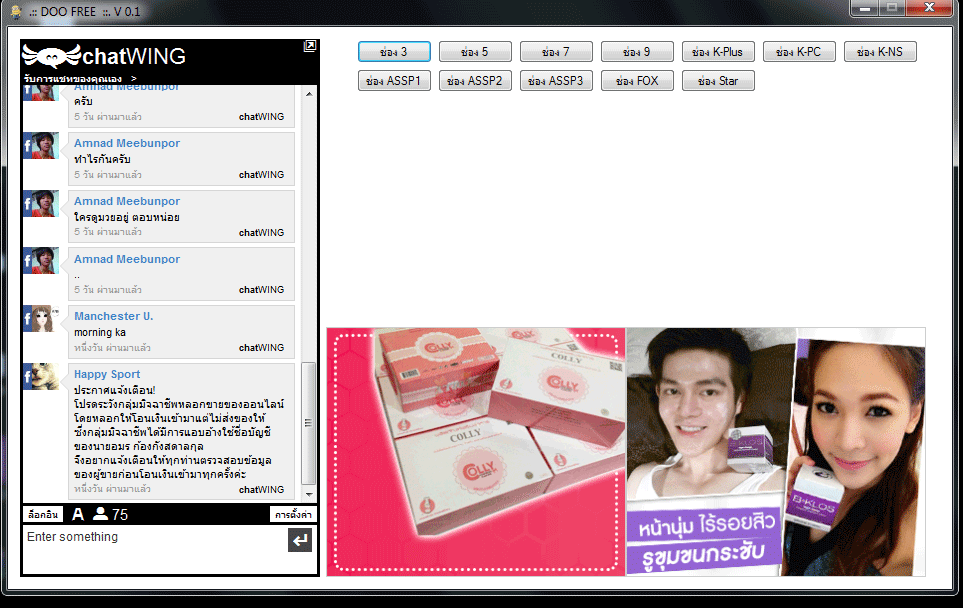Viewport: 963px width, 608px height.
Task: Click the ล็อกอิน login button
Action: click(43, 515)
